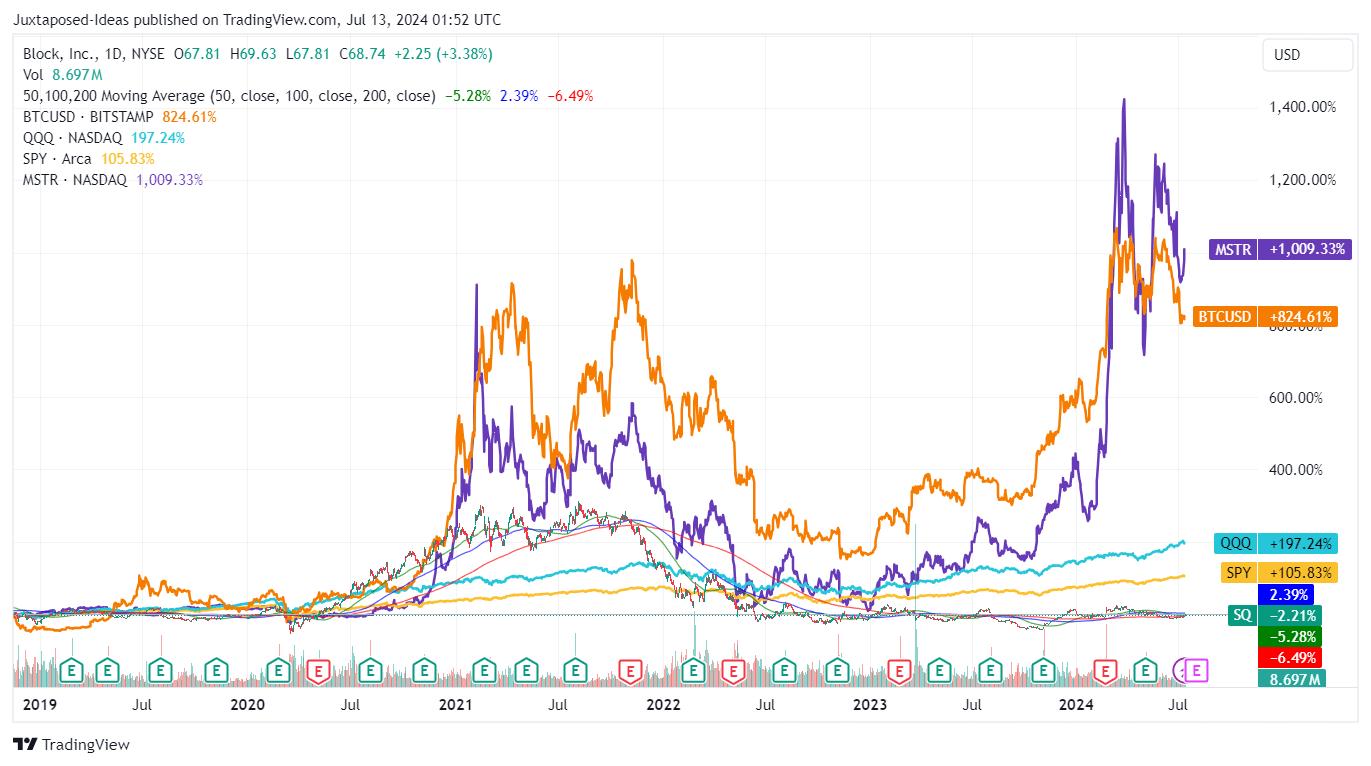Click the teal 8.697M volume axis label
This screenshot has width=1371, height=766.
[1292, 680]
